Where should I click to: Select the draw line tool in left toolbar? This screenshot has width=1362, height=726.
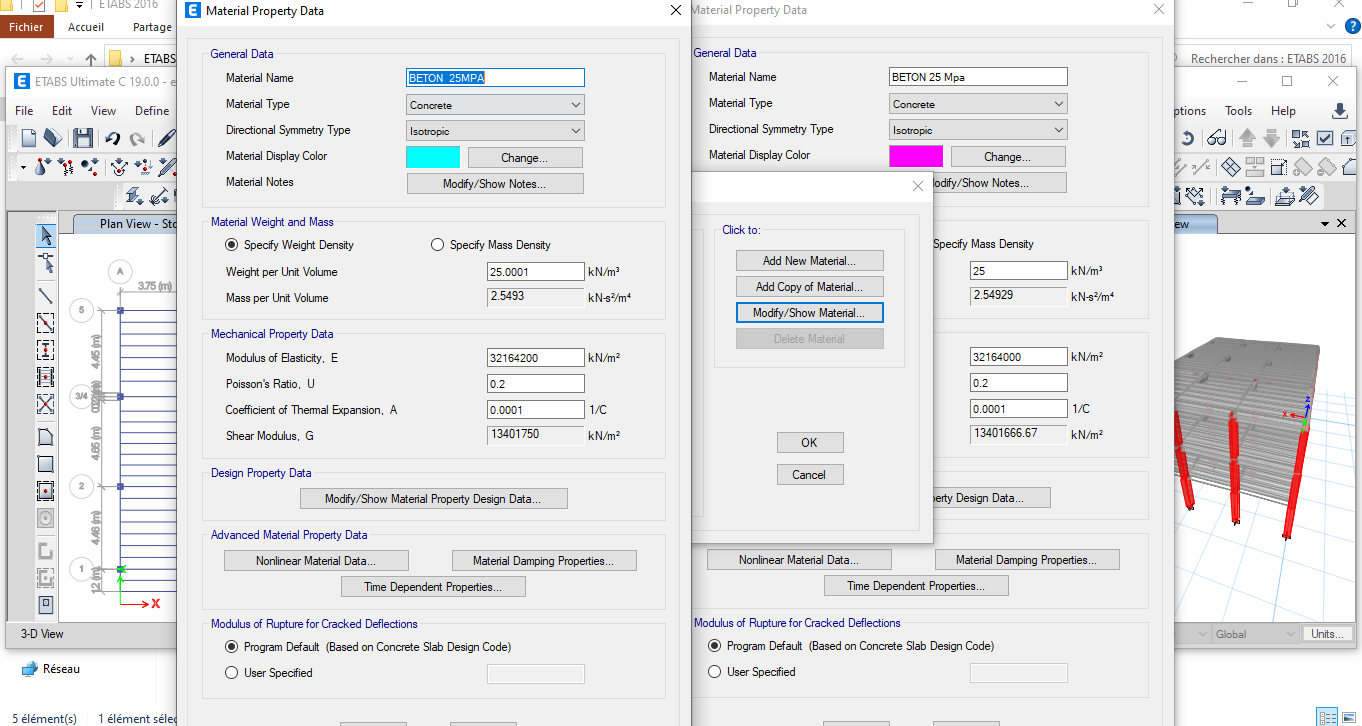[46, 296]
